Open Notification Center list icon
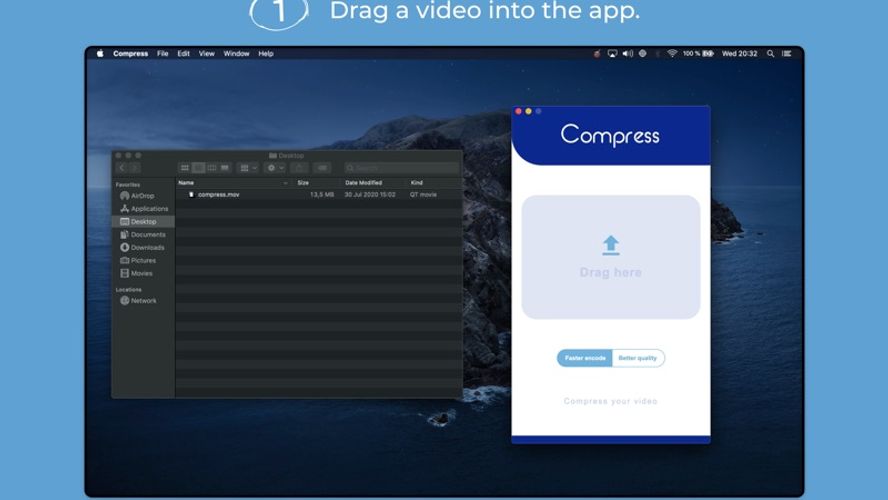 pos(787,53)
